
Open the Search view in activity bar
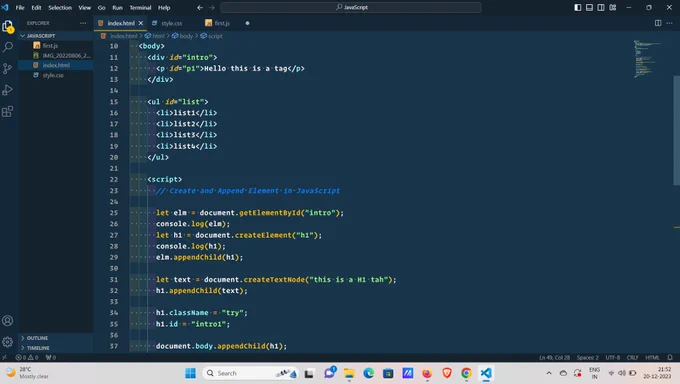(x=8, y=47)
